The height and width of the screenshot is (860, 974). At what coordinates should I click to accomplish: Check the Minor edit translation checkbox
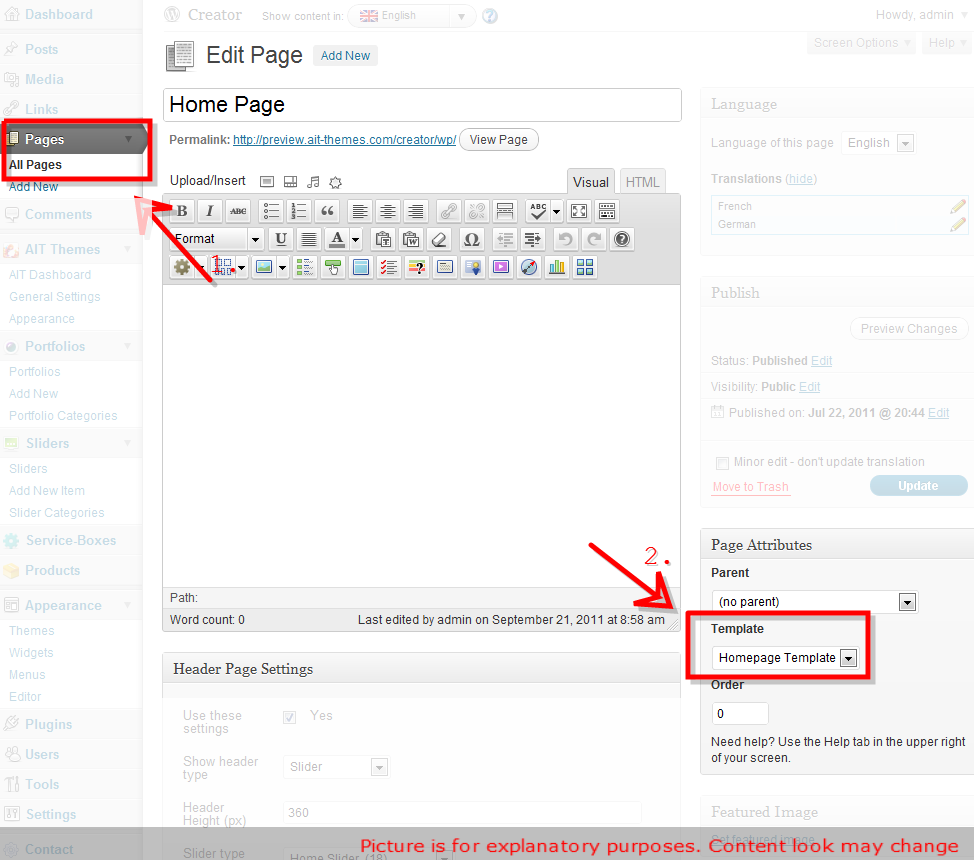[722, 463]
